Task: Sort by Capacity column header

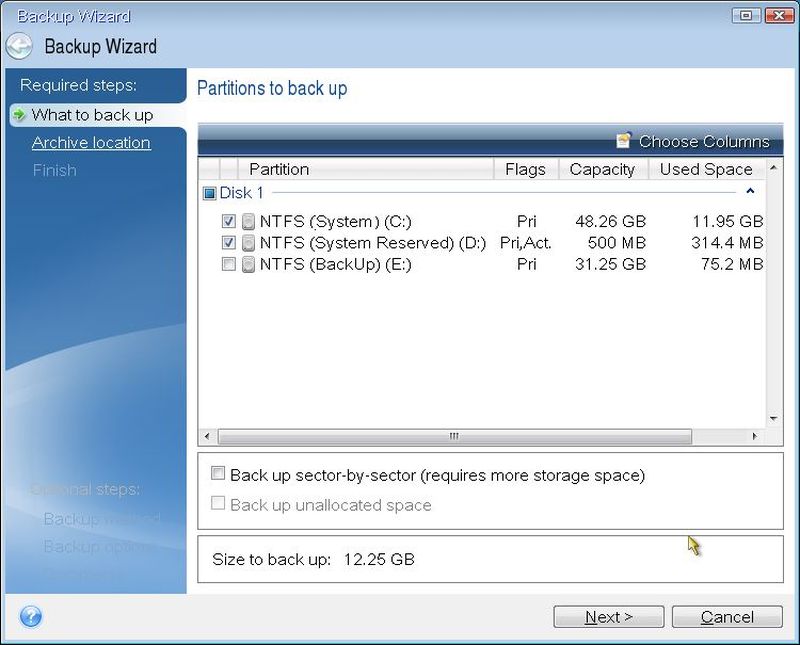Action: click(x=601, y=169)
